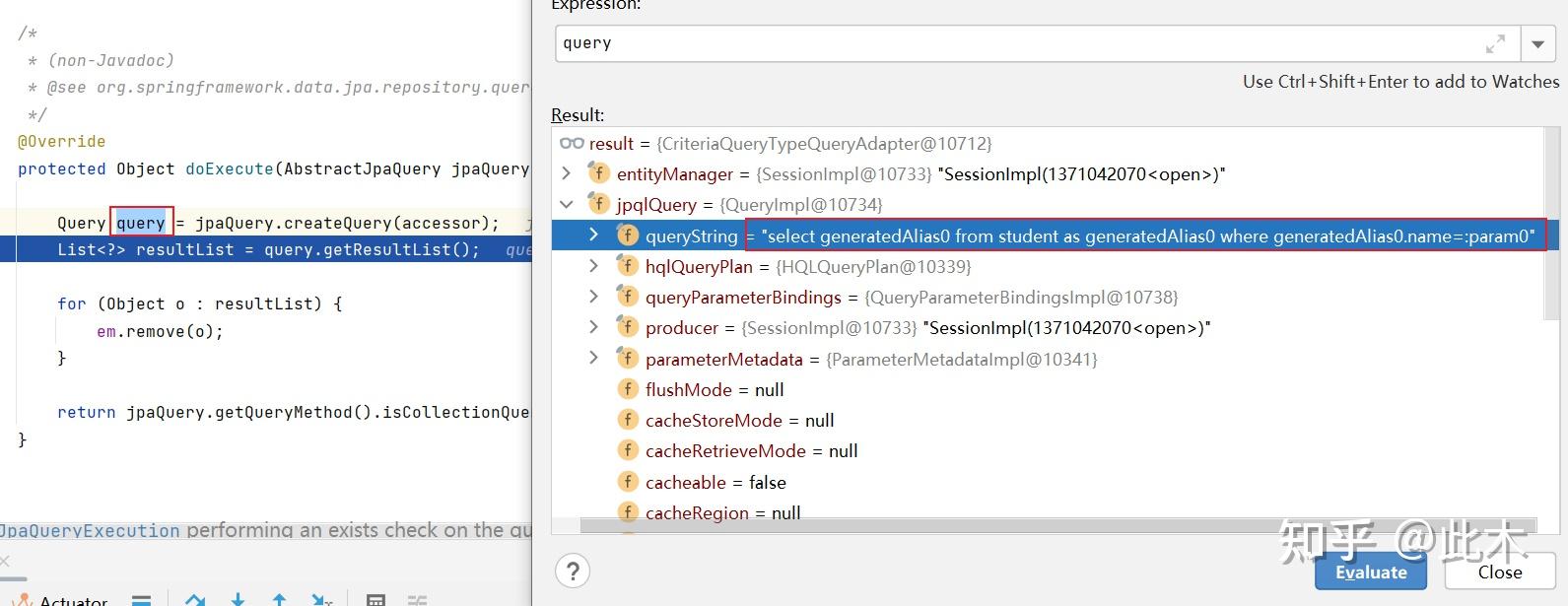1568x606 pixels.
Task: Click the Evaluate button
Action: [x=1371, y=572]
